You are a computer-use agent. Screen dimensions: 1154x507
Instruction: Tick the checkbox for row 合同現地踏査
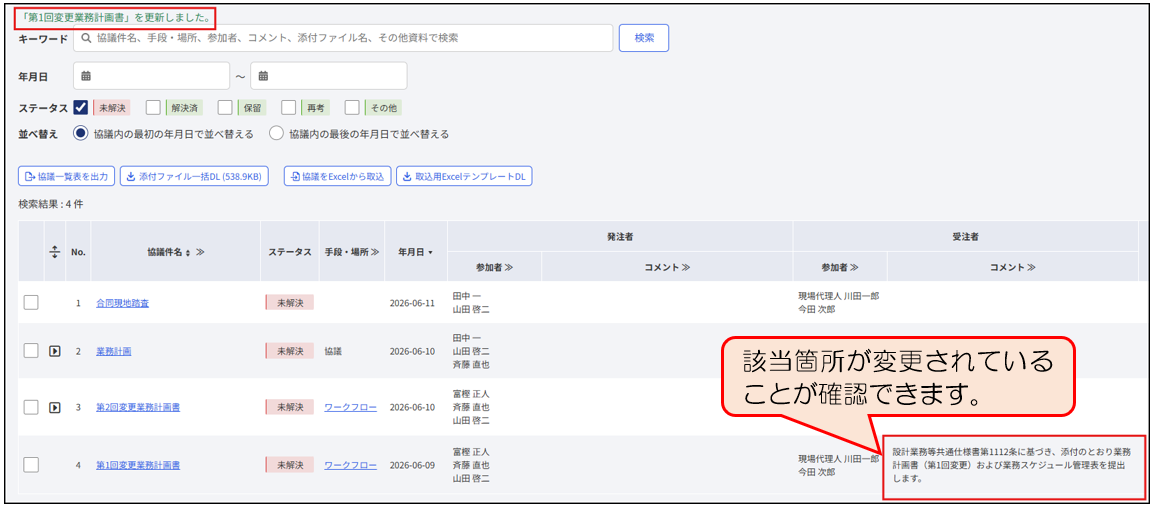(30, 302)
